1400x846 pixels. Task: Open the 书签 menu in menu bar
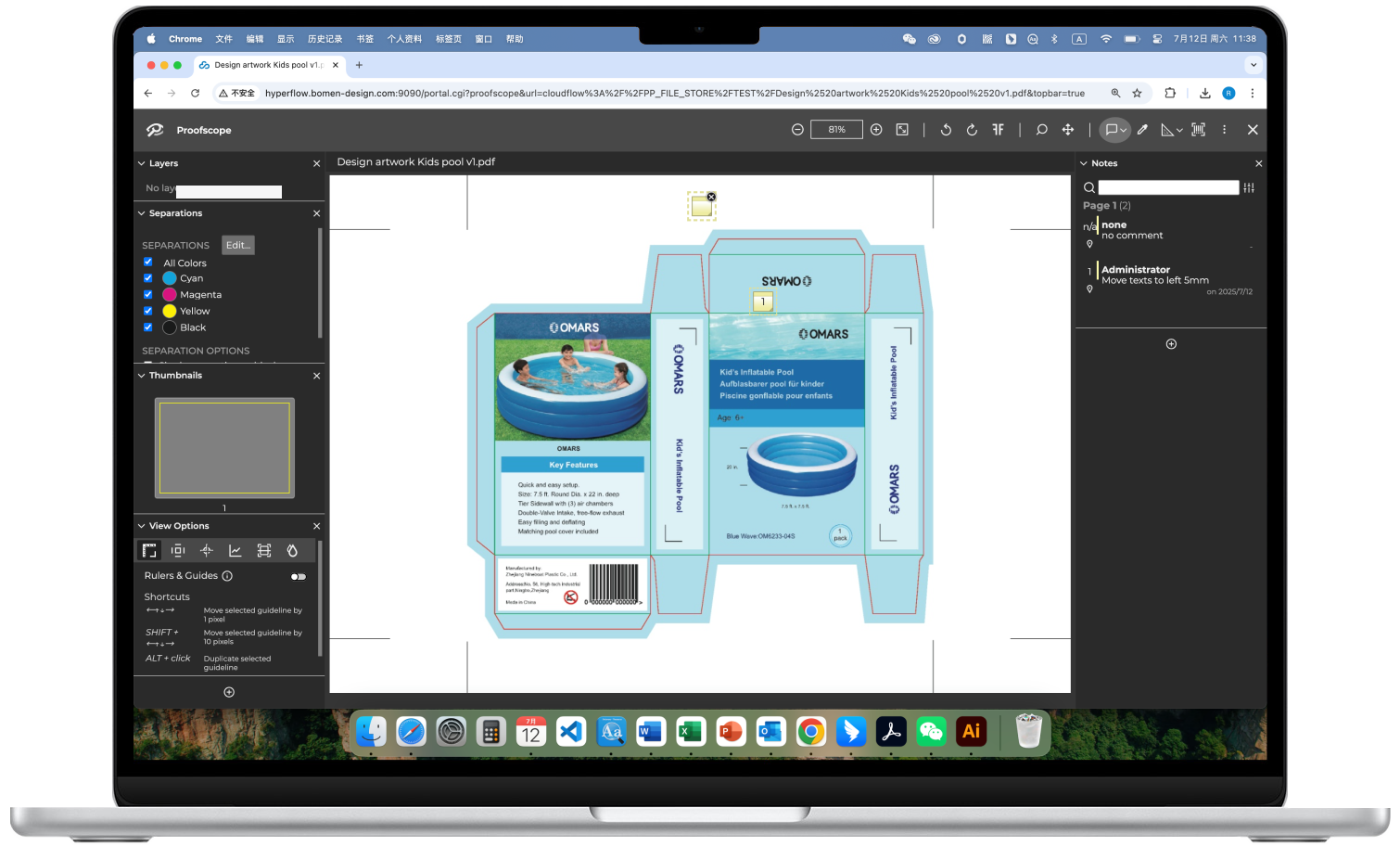[x=365, y=39]
